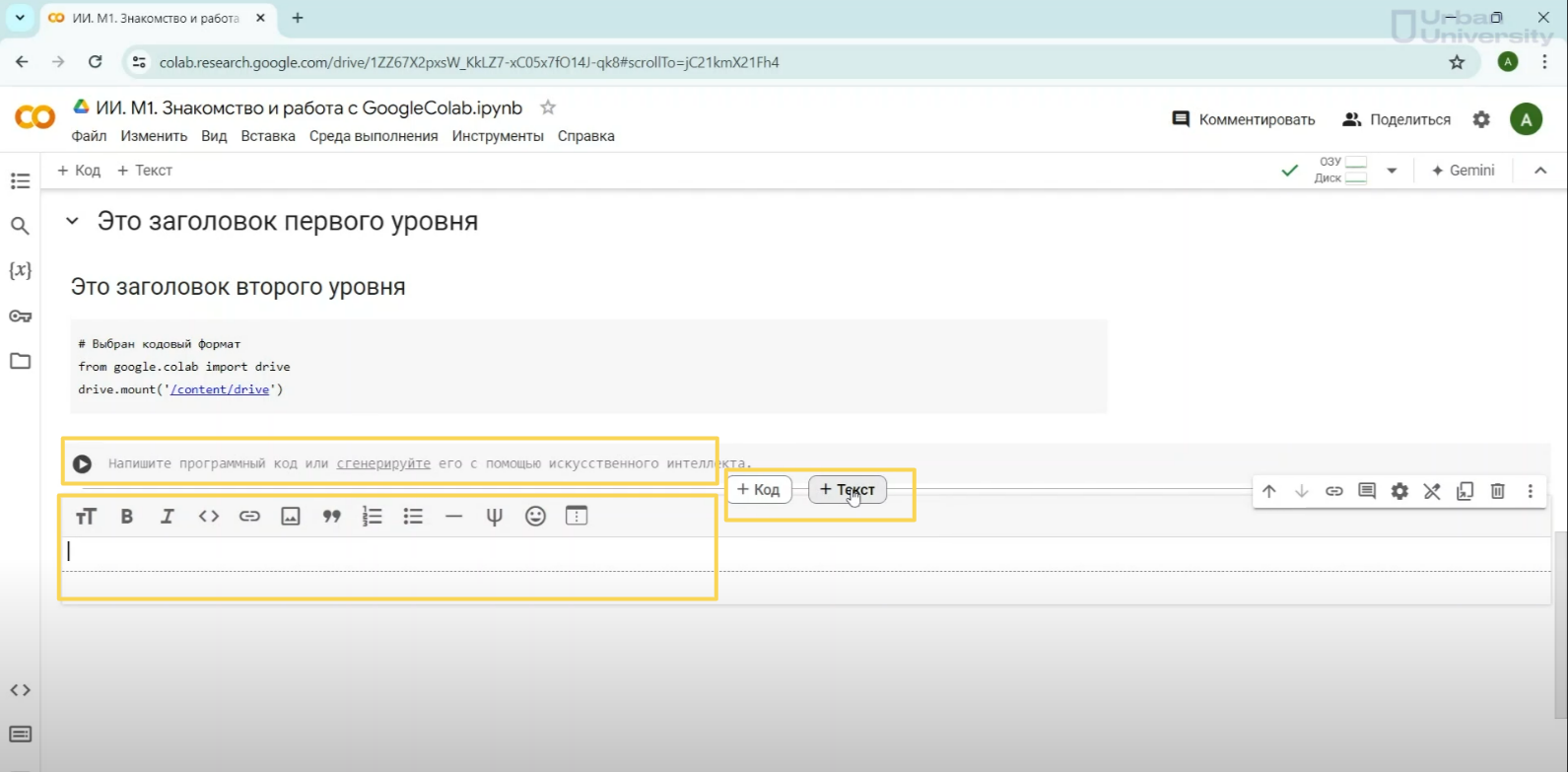Image resolution: width=1568 pixels, height=772 pixels.
Task: Click the vertical scrollbar on the right
Action: [1559, 621]
